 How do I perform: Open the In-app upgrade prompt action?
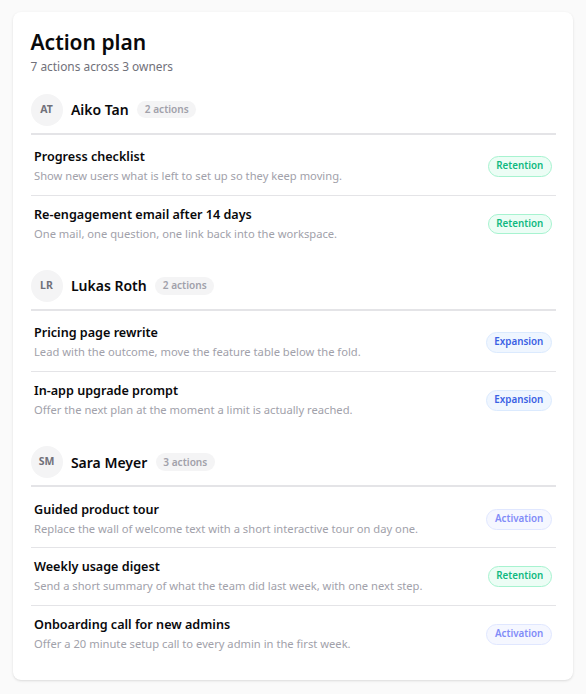293,400
